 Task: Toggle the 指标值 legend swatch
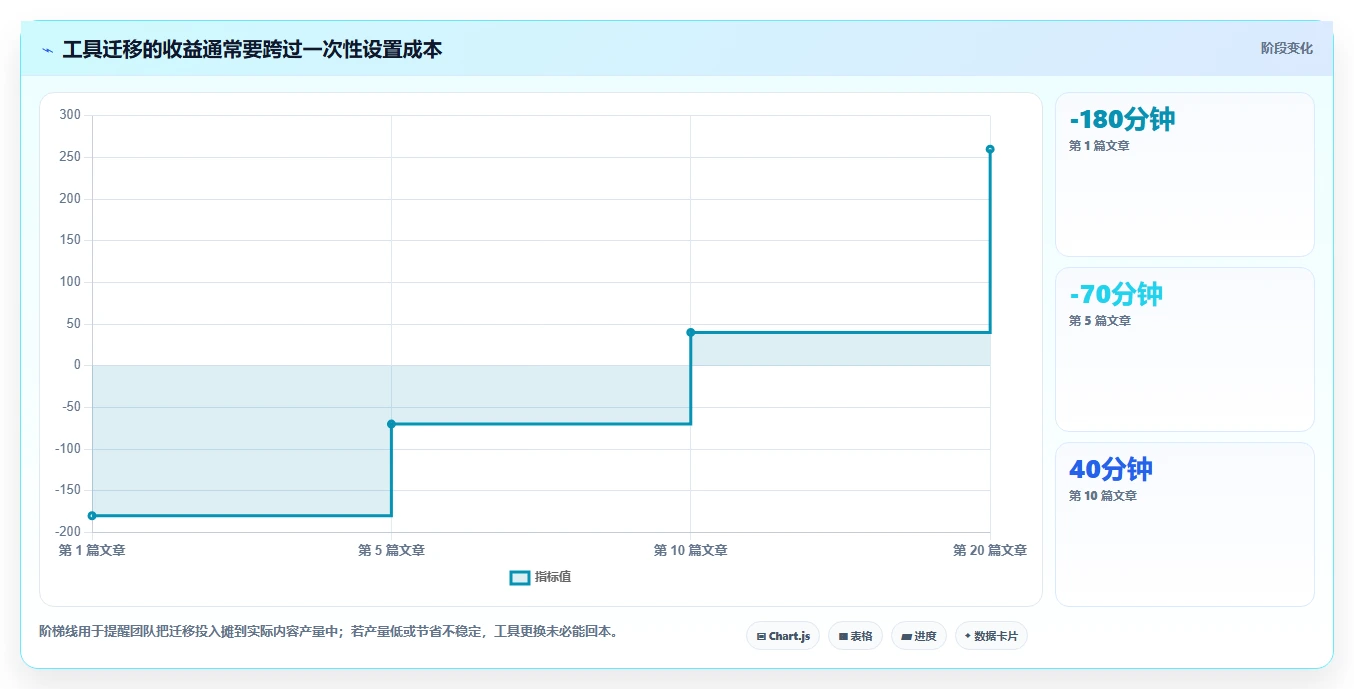coord(520,578)
